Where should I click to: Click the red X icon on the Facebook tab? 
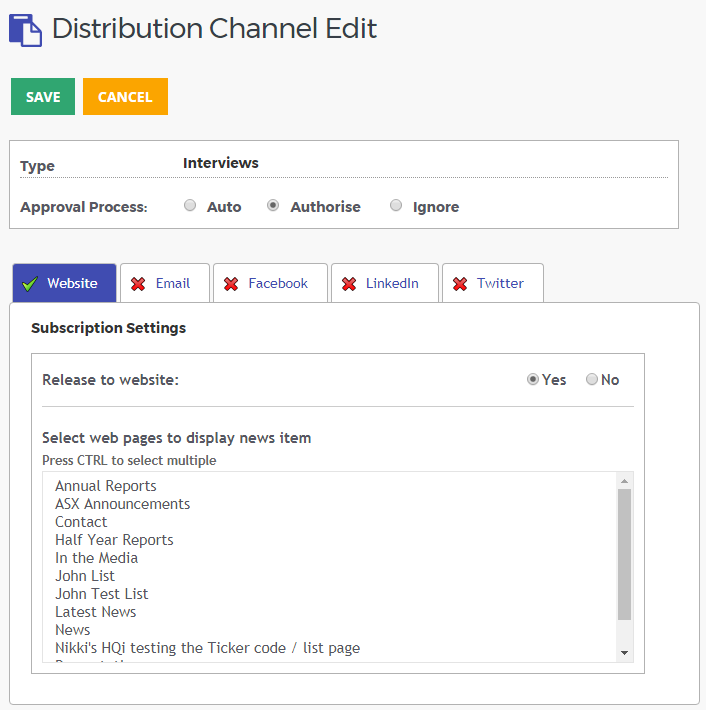coord(231,284)
